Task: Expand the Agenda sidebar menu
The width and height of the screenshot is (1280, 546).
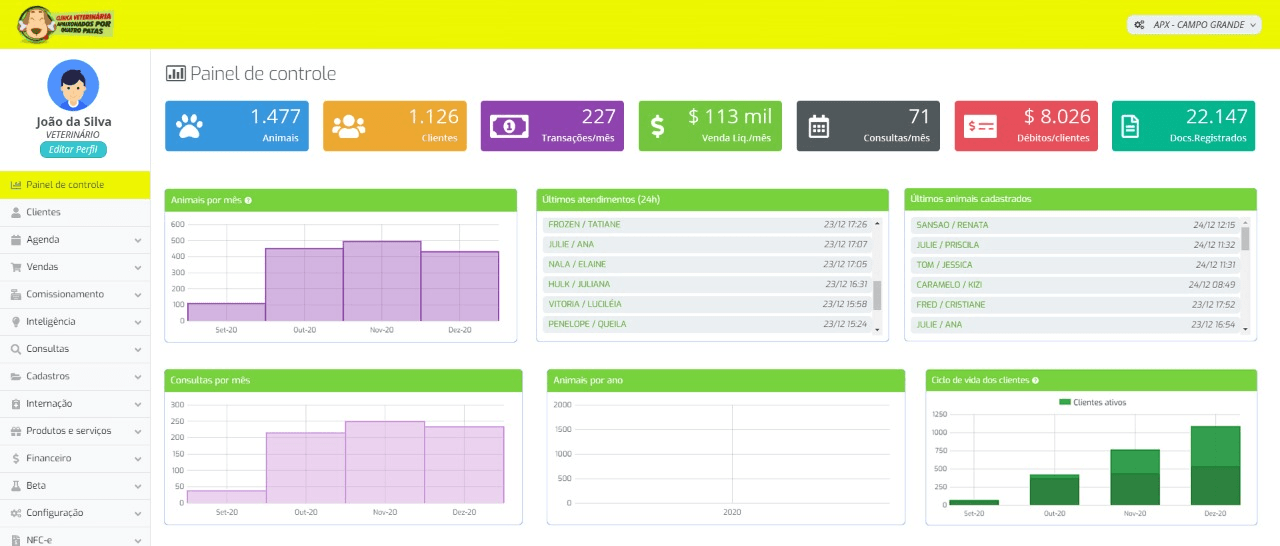Action: [75, 240]
